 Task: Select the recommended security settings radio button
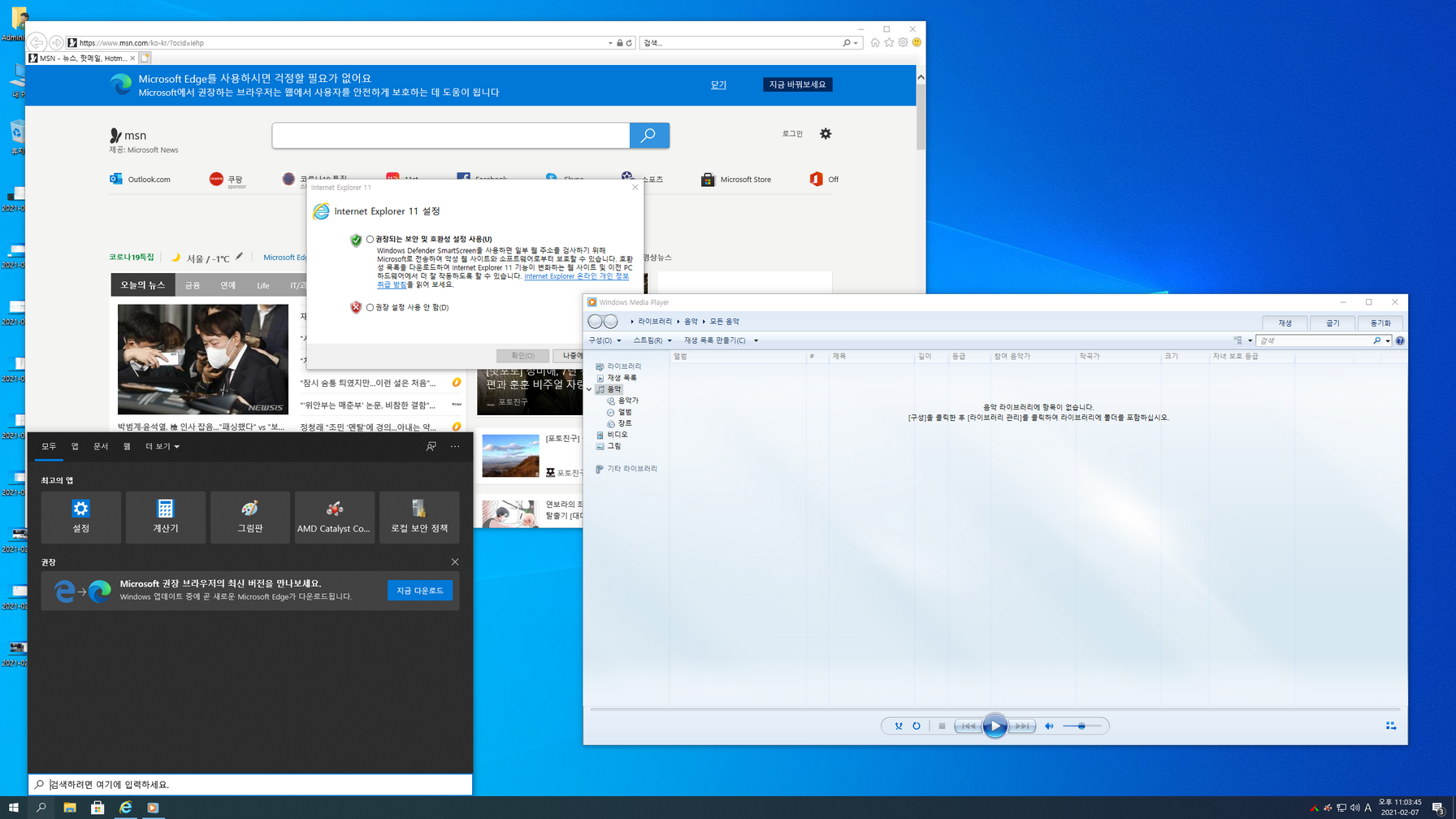[370, 239]
